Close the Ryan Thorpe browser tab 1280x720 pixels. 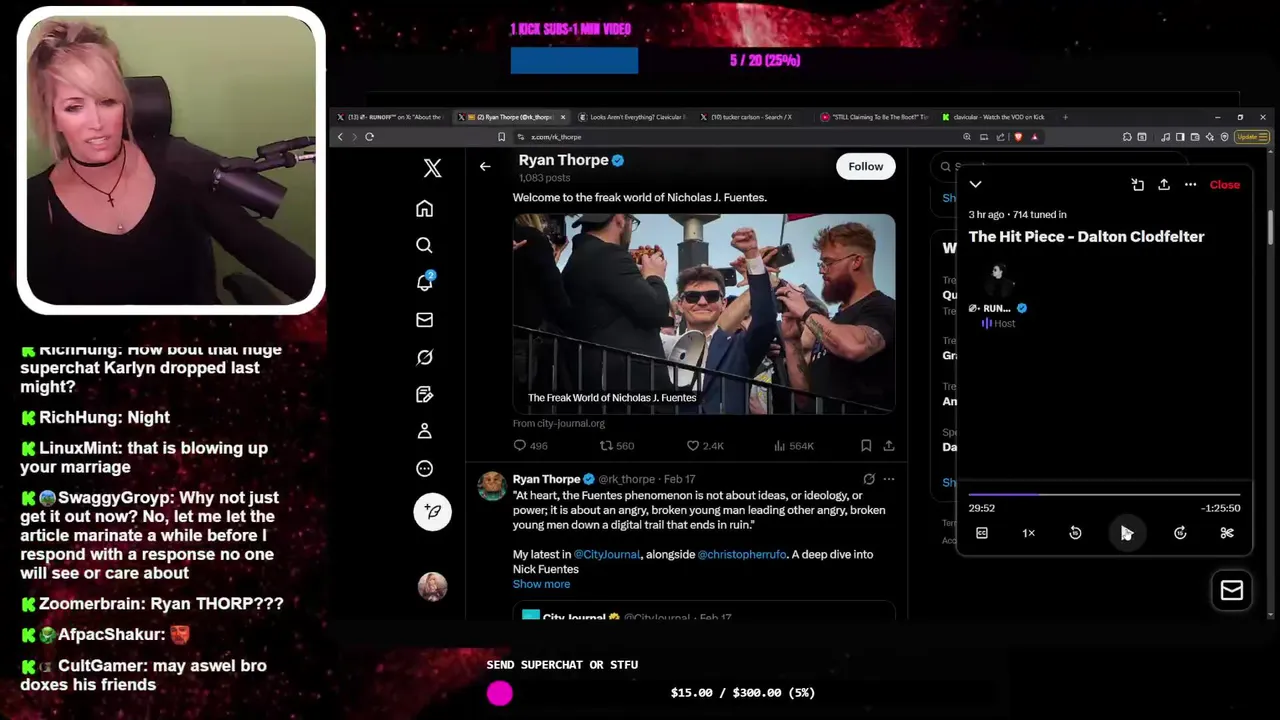[x=563, y=117]
